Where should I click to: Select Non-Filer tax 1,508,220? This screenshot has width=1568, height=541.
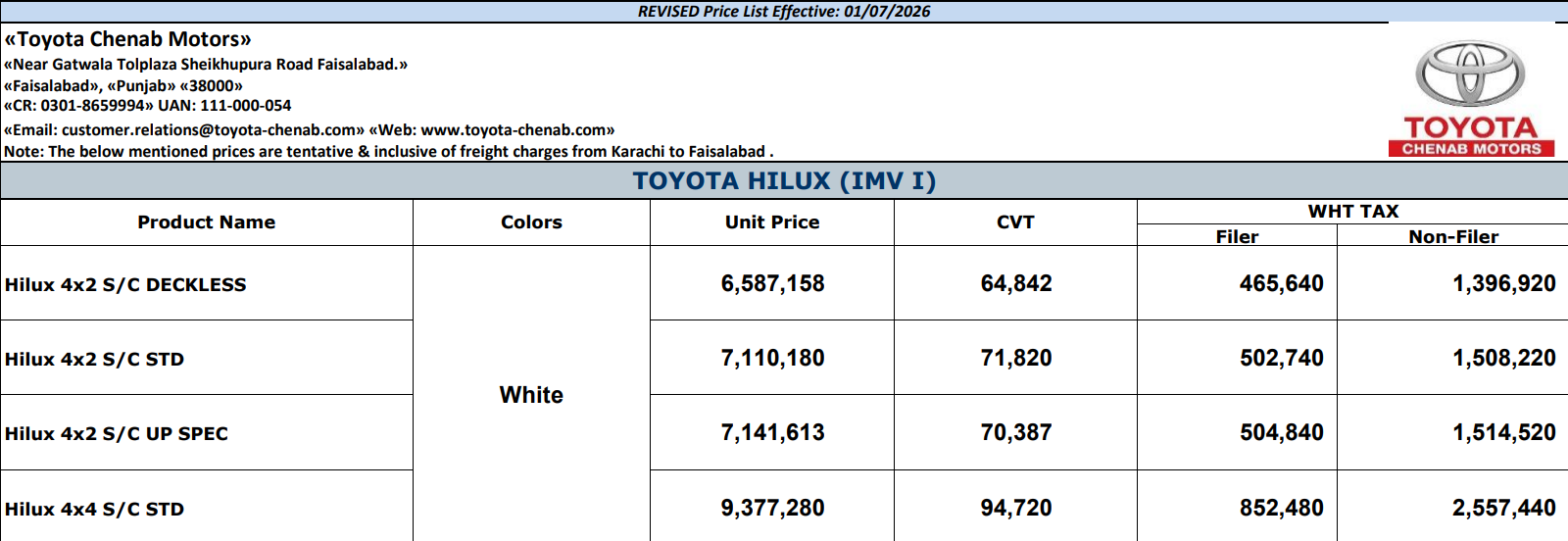[1504, 359]
